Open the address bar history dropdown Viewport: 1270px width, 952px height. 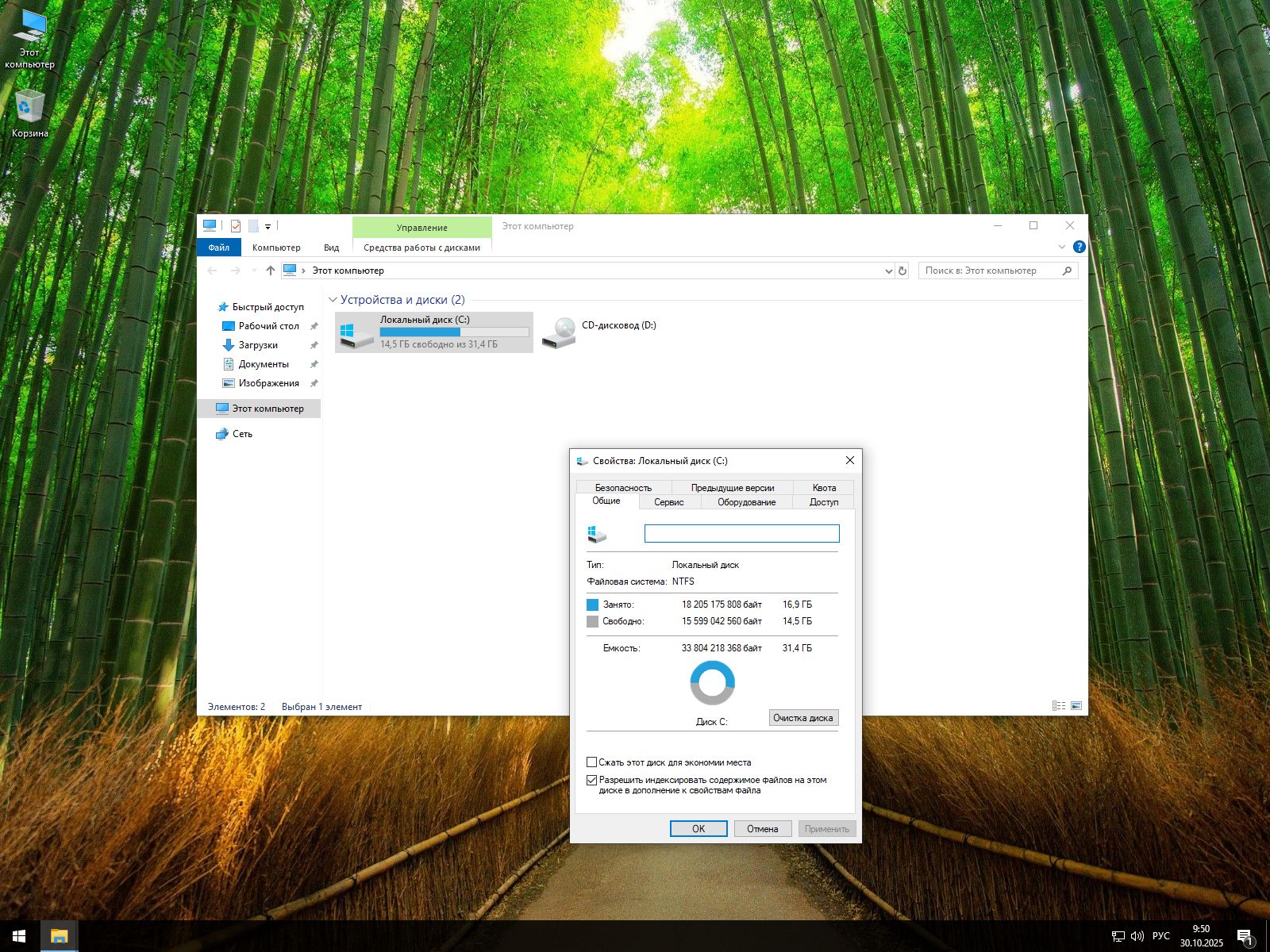point(888,271)
